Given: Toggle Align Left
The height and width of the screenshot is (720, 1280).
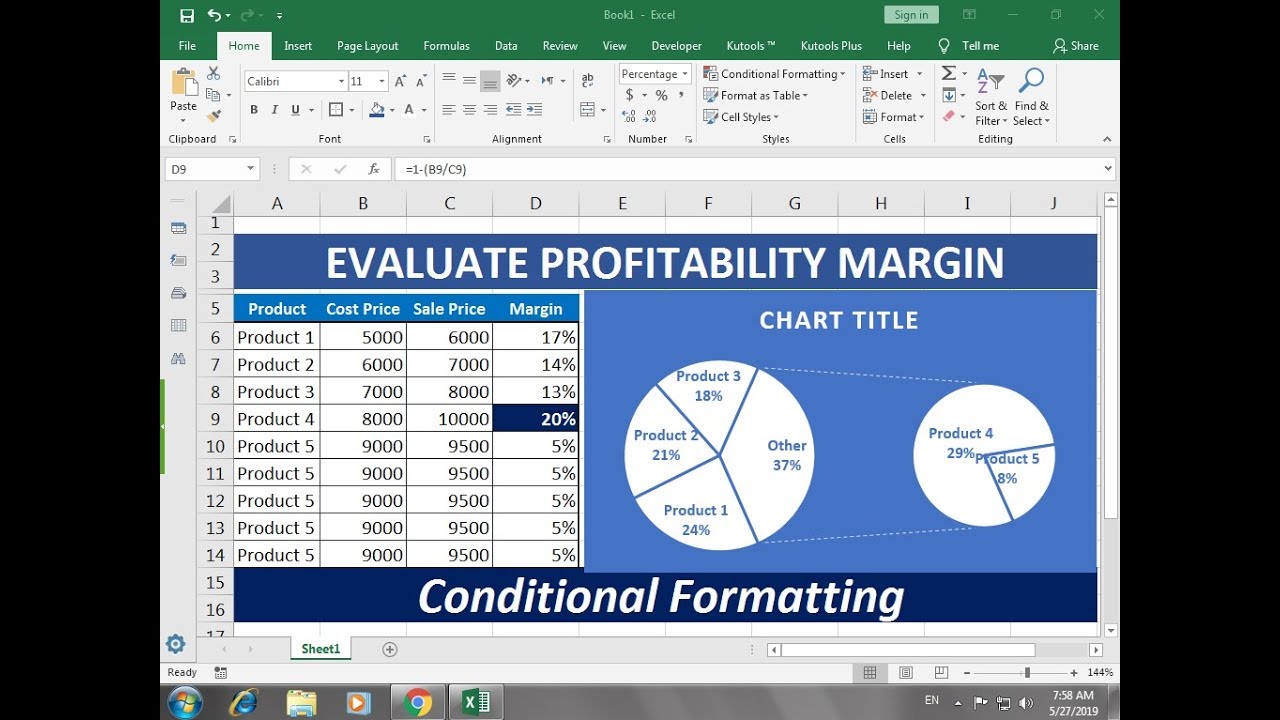Looking at the screenshot, I should (448, 110).
